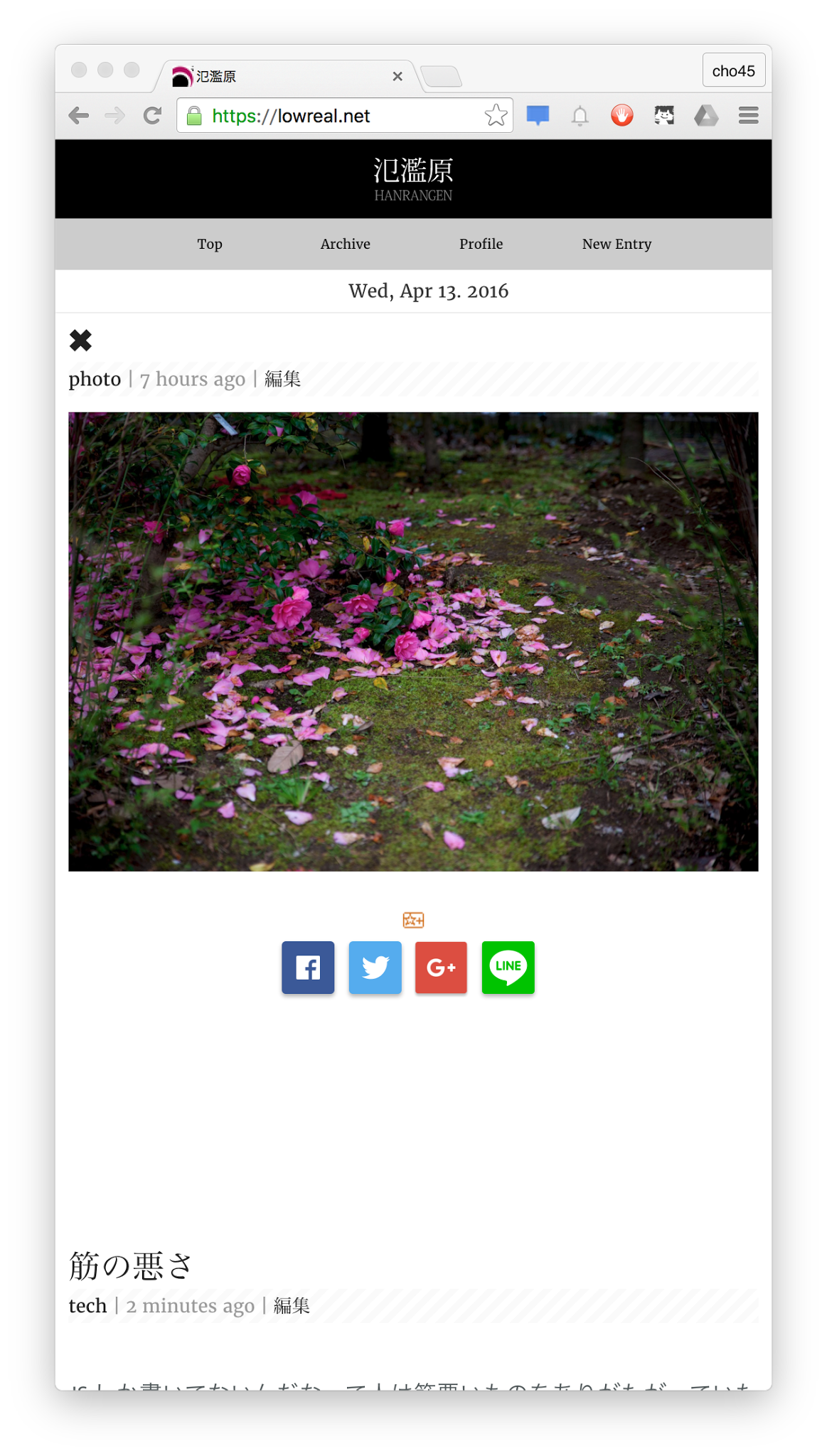Open the photo category link
827x1456 pixels.
[95, 379]
